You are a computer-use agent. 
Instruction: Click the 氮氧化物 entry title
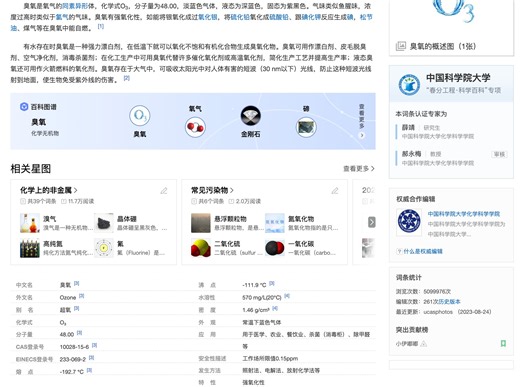(x=301, y=219)
